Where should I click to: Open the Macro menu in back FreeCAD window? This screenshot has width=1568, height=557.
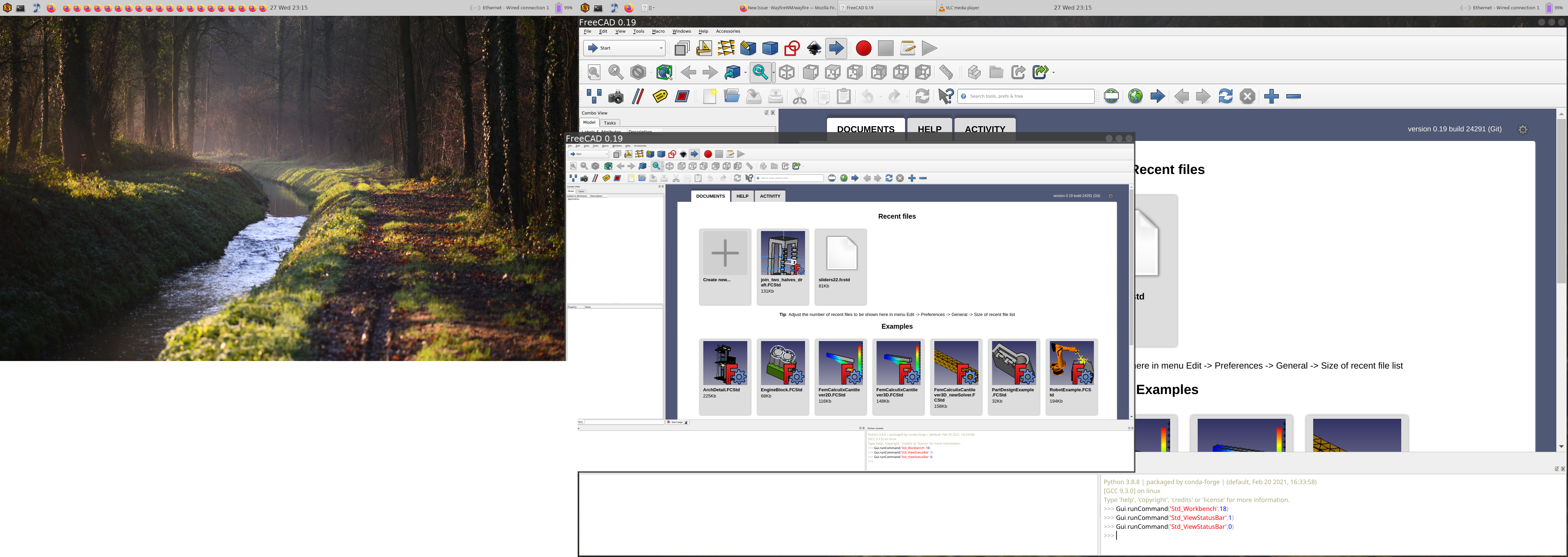click(x=658, y=31)
